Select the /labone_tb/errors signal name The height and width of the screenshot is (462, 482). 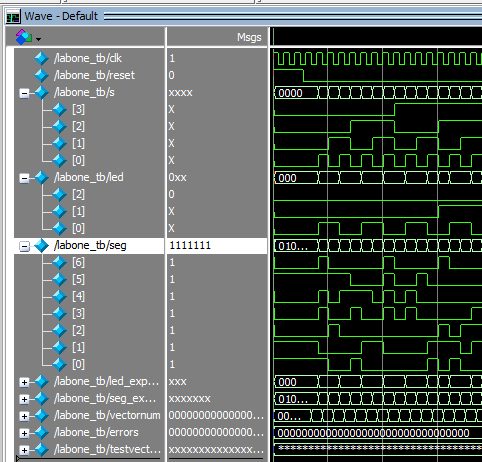pyautogui.click(x=96, y=432)
